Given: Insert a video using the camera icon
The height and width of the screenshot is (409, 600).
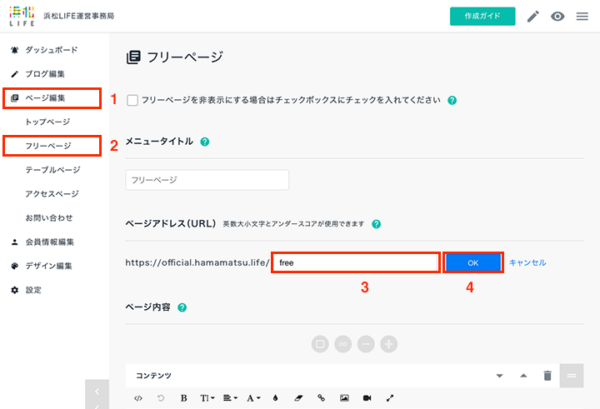Looking at the screenshot, I should point(367,398).
